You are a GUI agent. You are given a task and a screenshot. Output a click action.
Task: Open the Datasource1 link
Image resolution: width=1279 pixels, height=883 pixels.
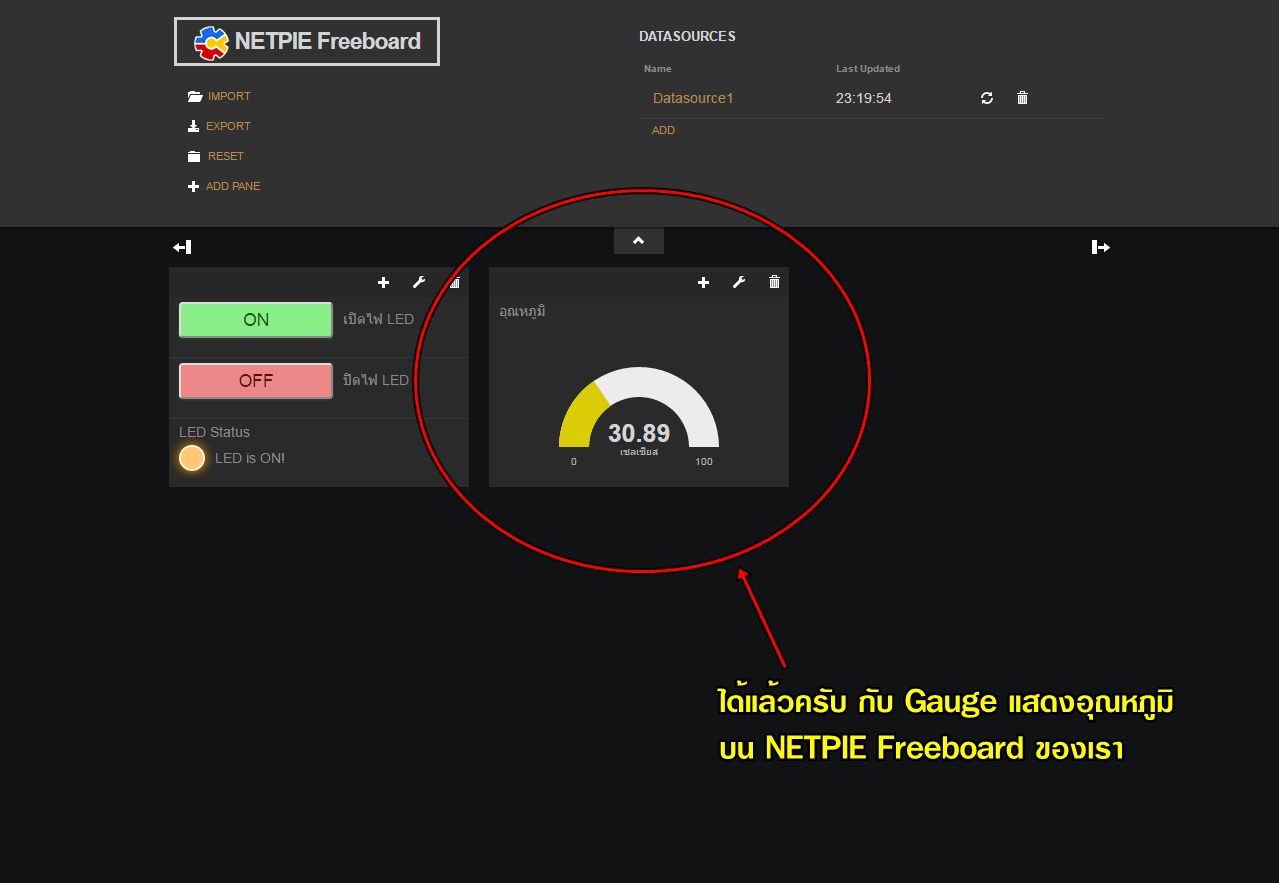pyautogui.click(x=693, y=98)
